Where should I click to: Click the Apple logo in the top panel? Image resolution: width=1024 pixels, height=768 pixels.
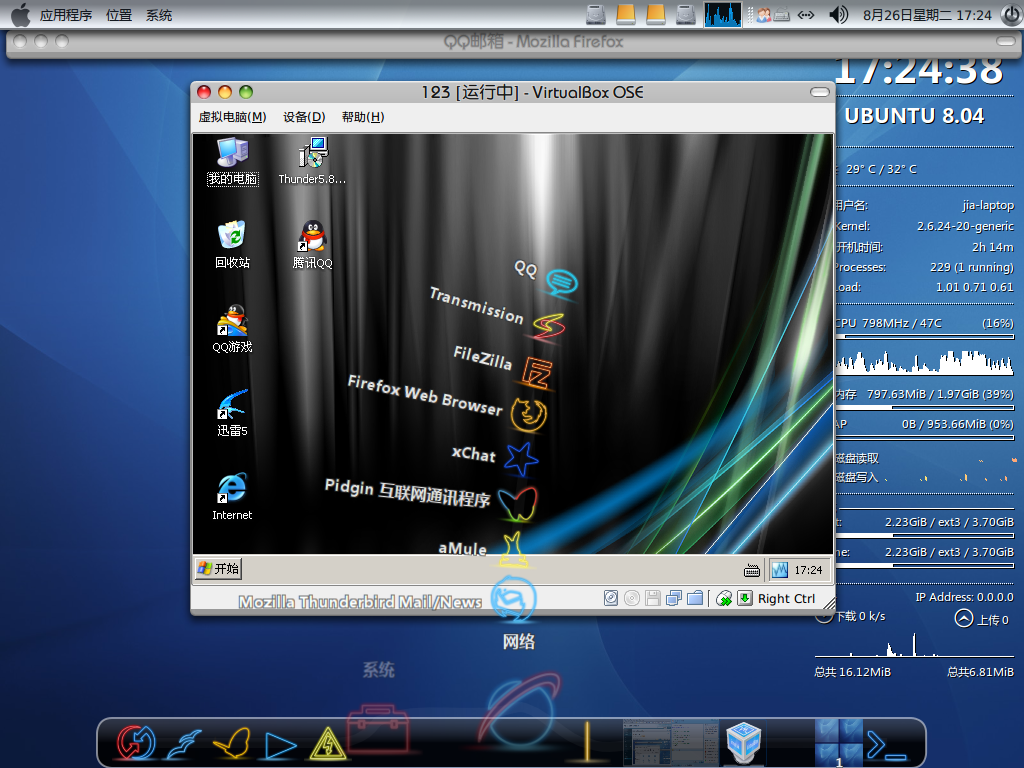click(20, 14)
